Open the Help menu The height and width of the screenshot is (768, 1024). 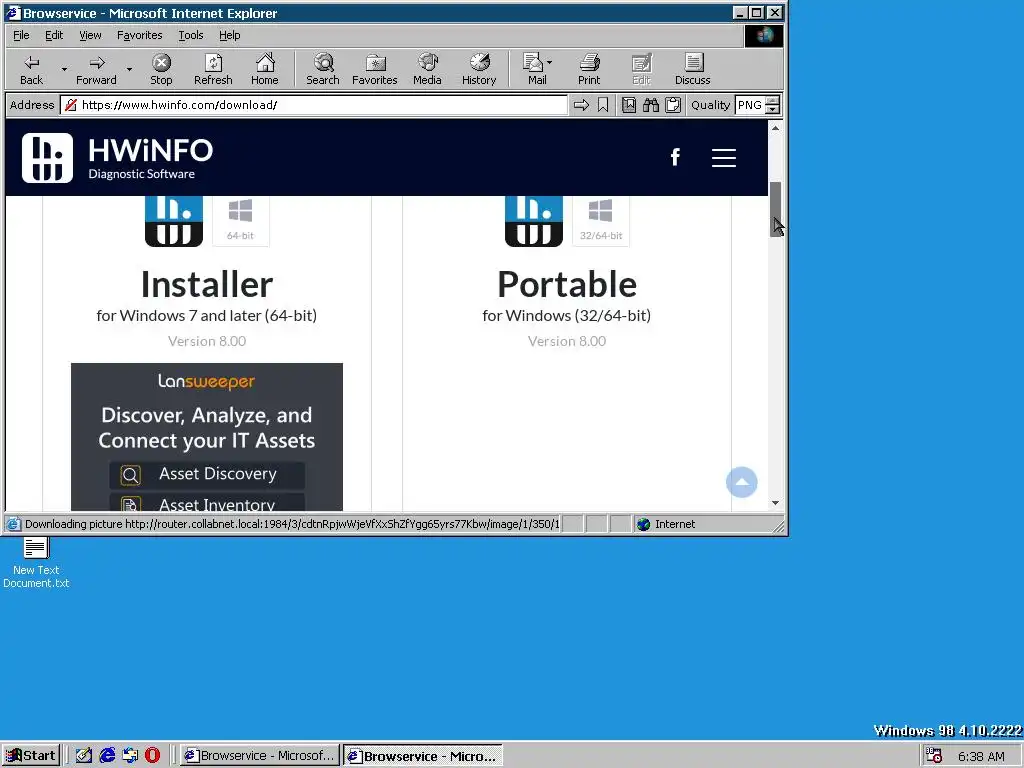tap(229, 35)
